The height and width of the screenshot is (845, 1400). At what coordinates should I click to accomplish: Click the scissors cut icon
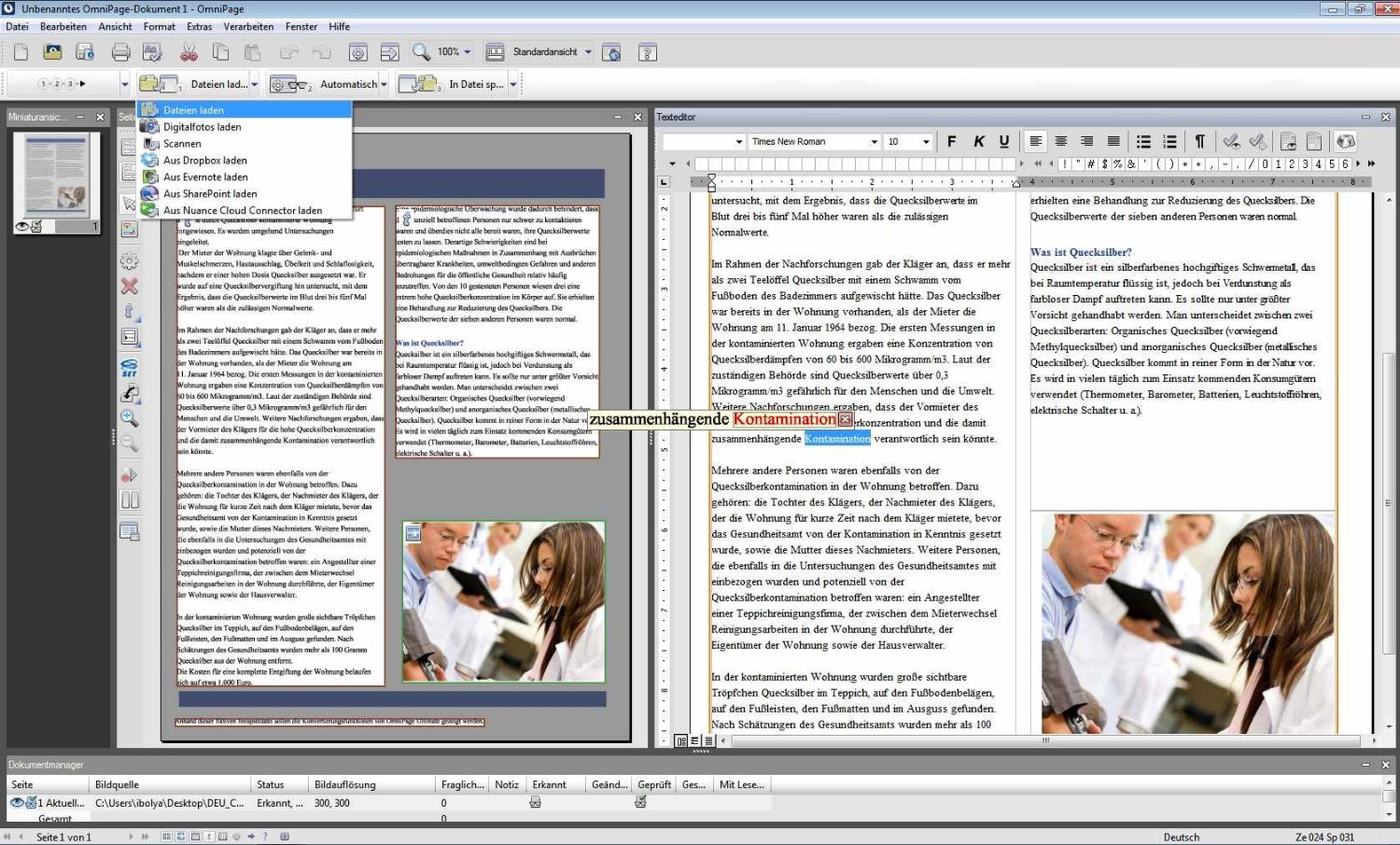189,52
